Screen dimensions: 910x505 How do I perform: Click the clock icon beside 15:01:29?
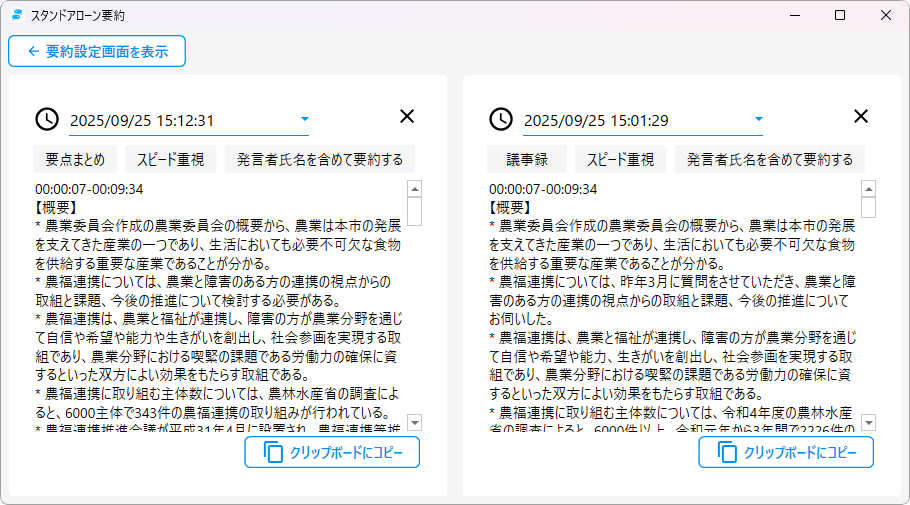pos(501,119)
